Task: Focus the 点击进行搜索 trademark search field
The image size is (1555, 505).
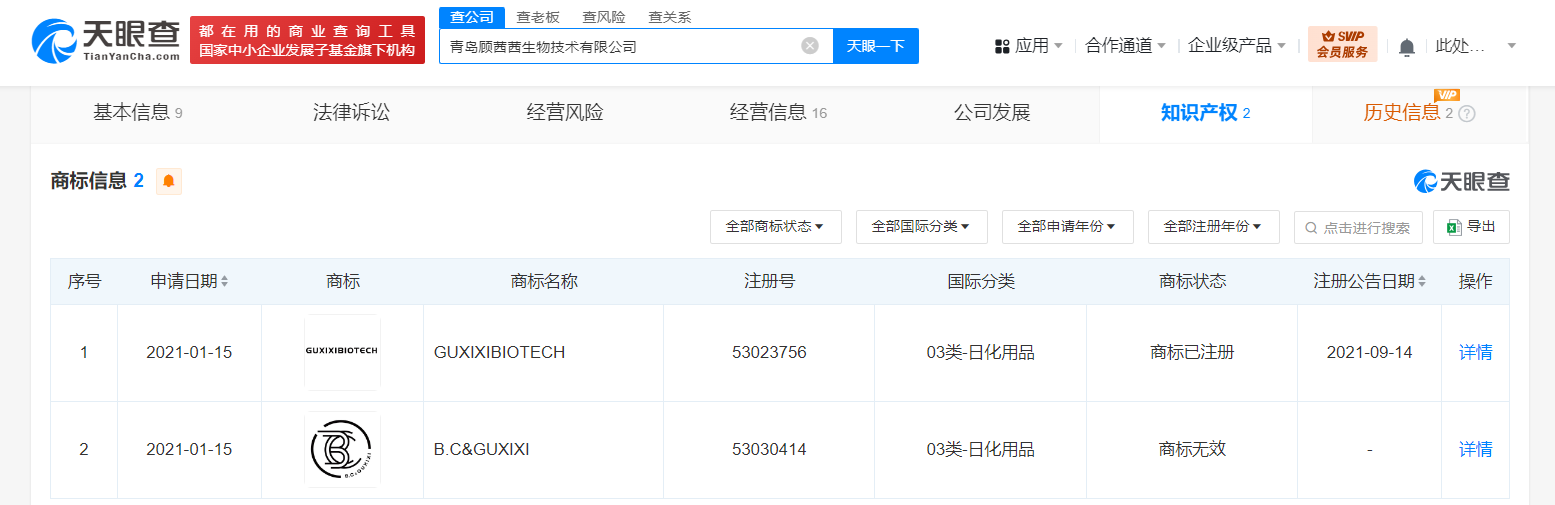Action: (x=1358, y=227)
